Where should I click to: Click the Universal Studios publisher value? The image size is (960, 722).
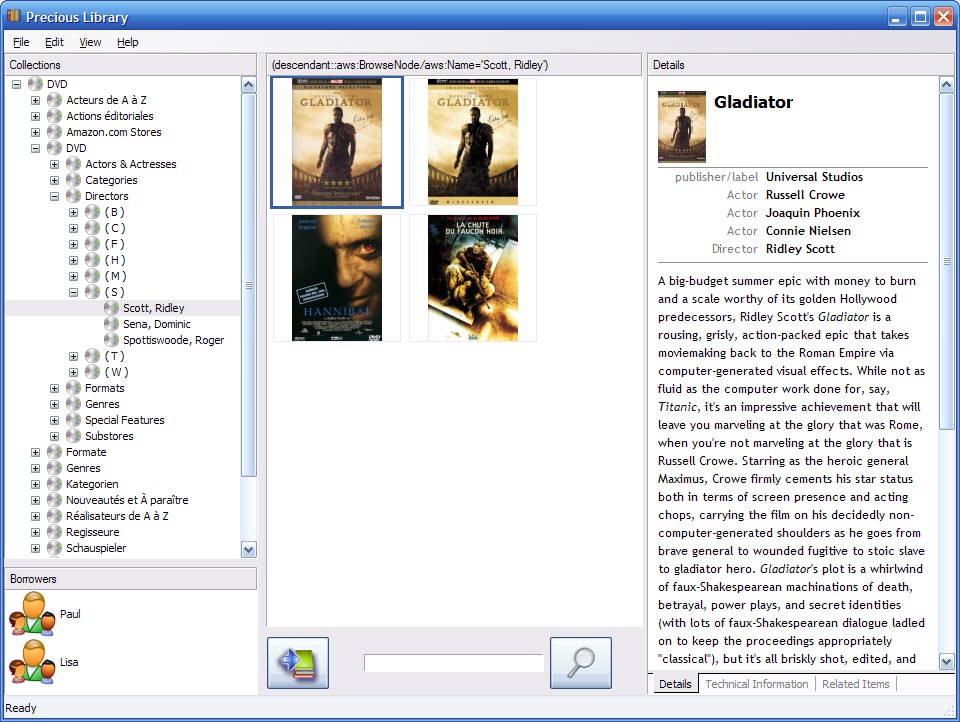[814, 176]
